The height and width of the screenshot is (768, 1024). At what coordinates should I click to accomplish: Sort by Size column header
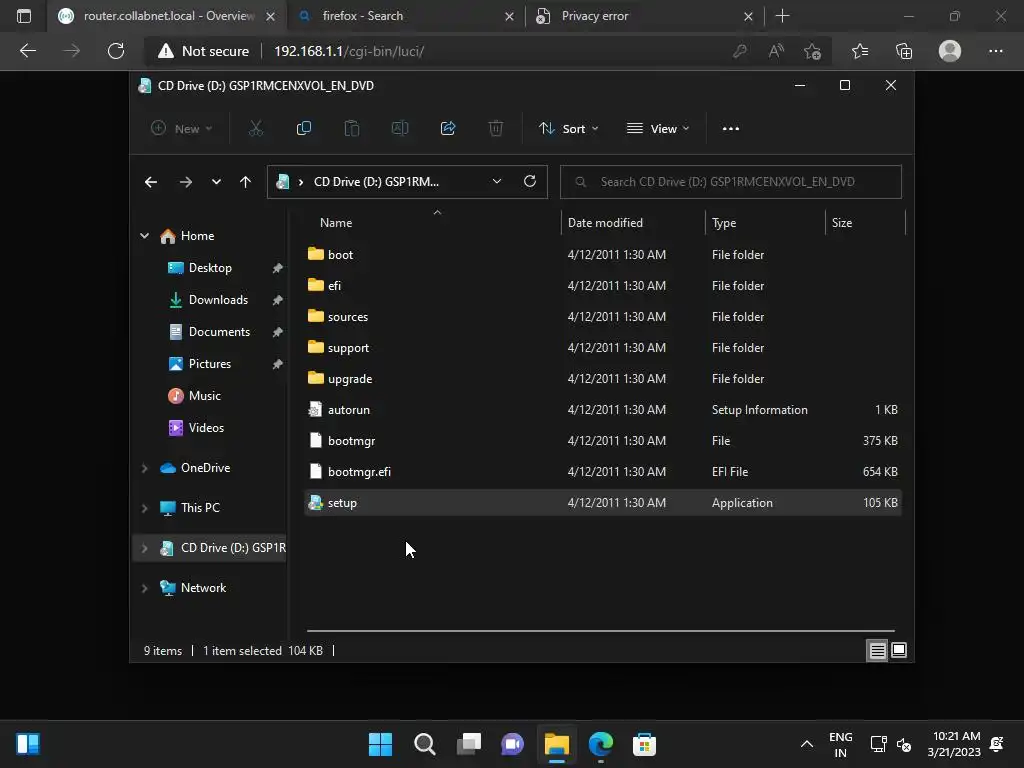(865, 223)
